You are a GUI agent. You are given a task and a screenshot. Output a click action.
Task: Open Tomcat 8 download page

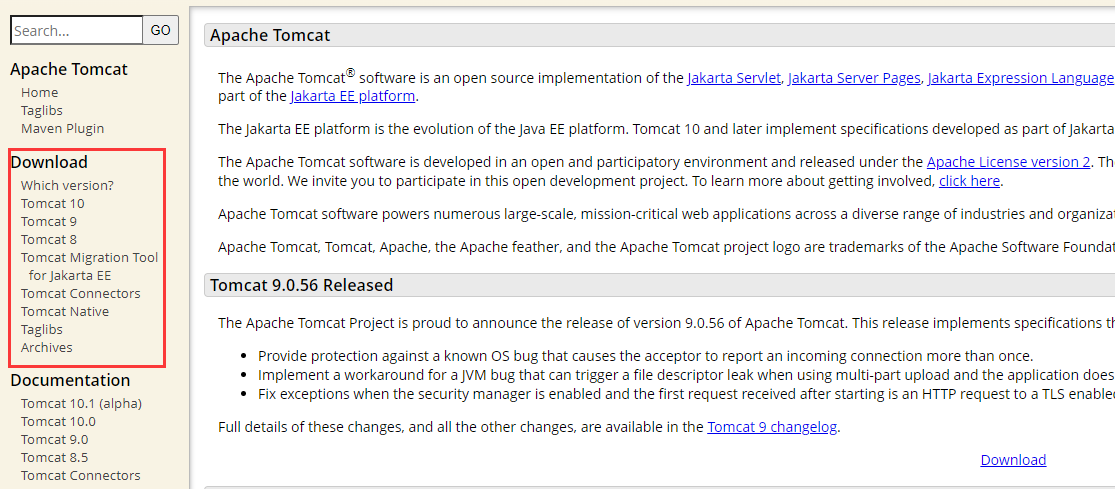[49, 240]
